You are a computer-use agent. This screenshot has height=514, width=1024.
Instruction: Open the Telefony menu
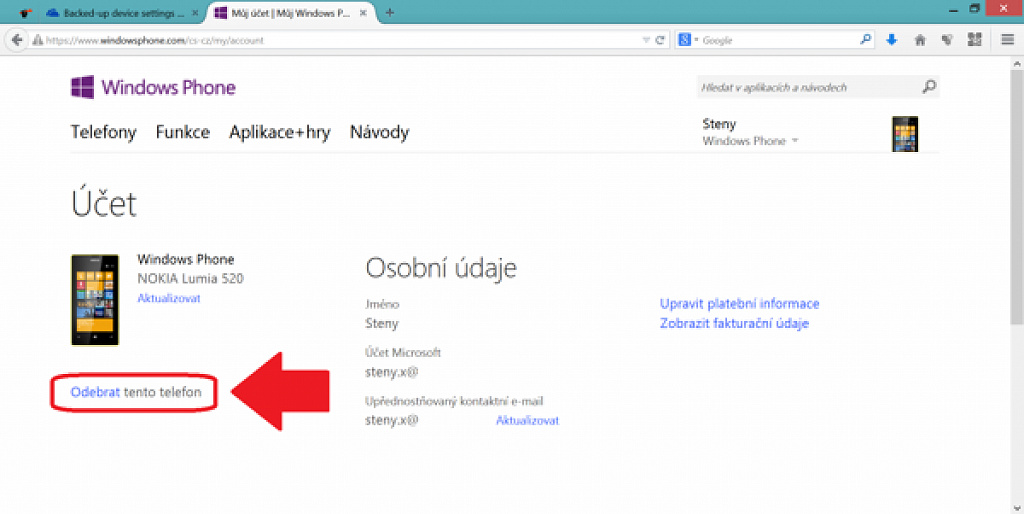pyautogui.click(x=103, y=133)
